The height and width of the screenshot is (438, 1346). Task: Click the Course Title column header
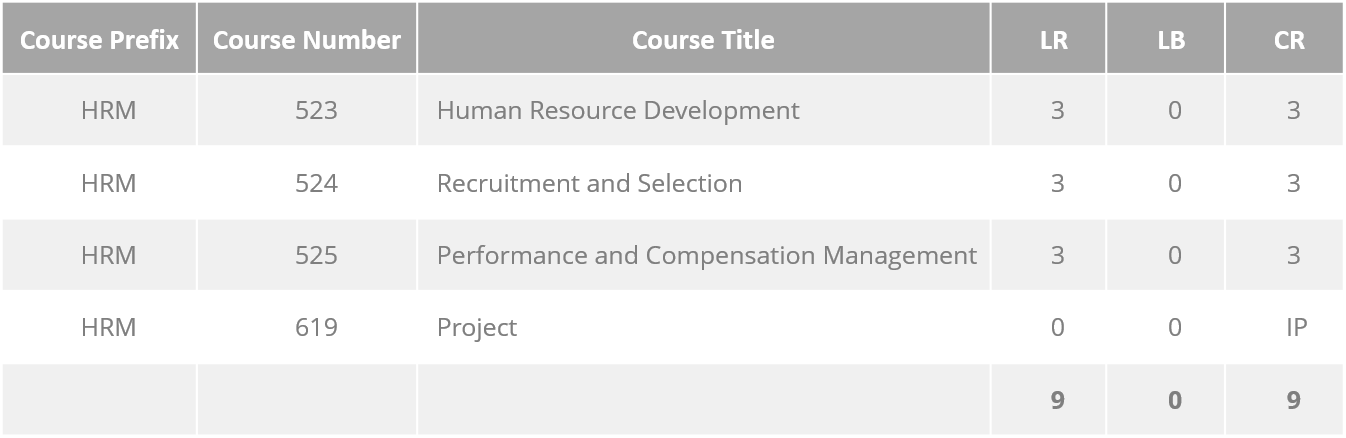pyautogui.click(x=703, y=40)
